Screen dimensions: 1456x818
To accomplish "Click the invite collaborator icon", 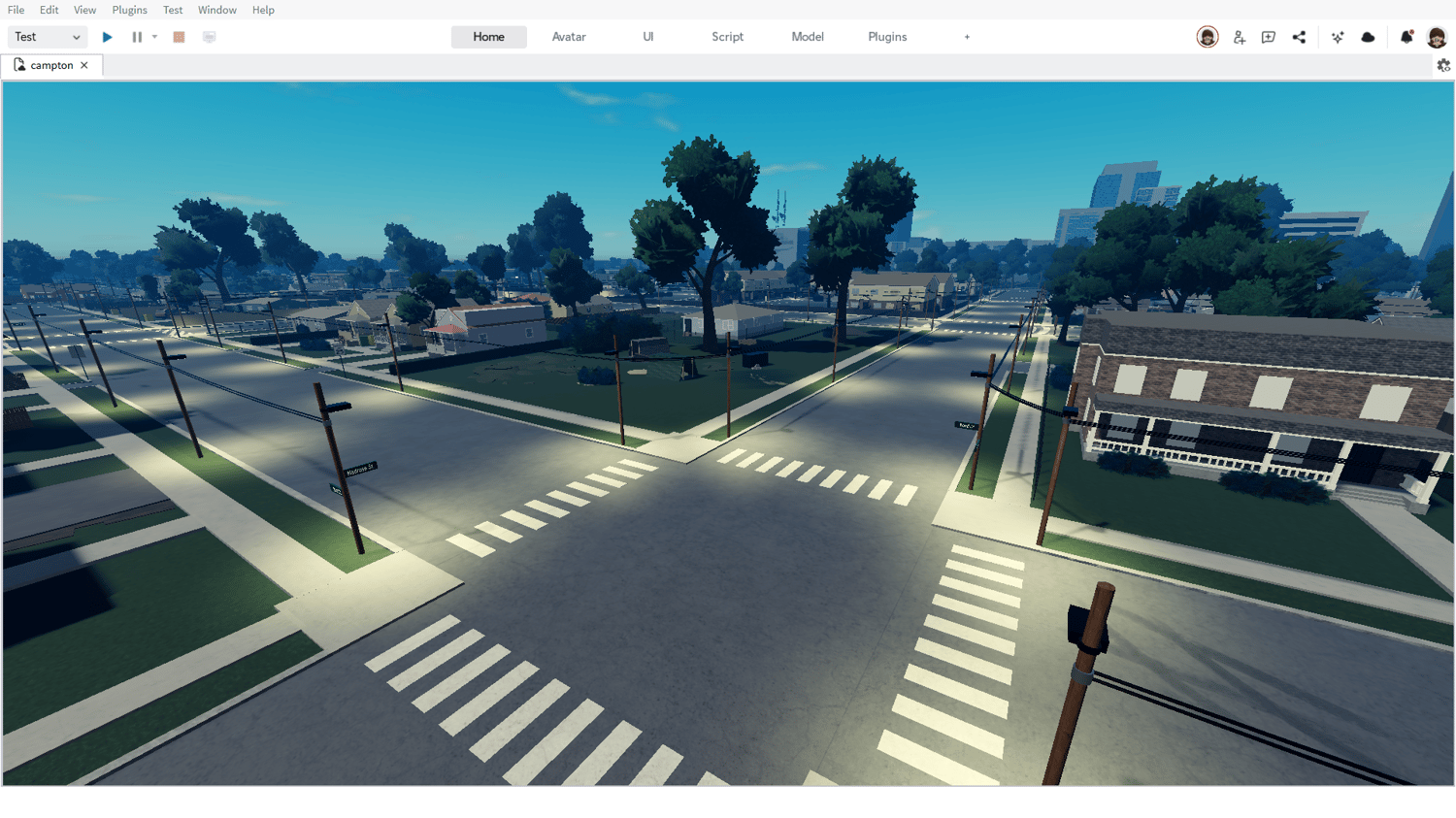I will click(x=1239, y=36).
